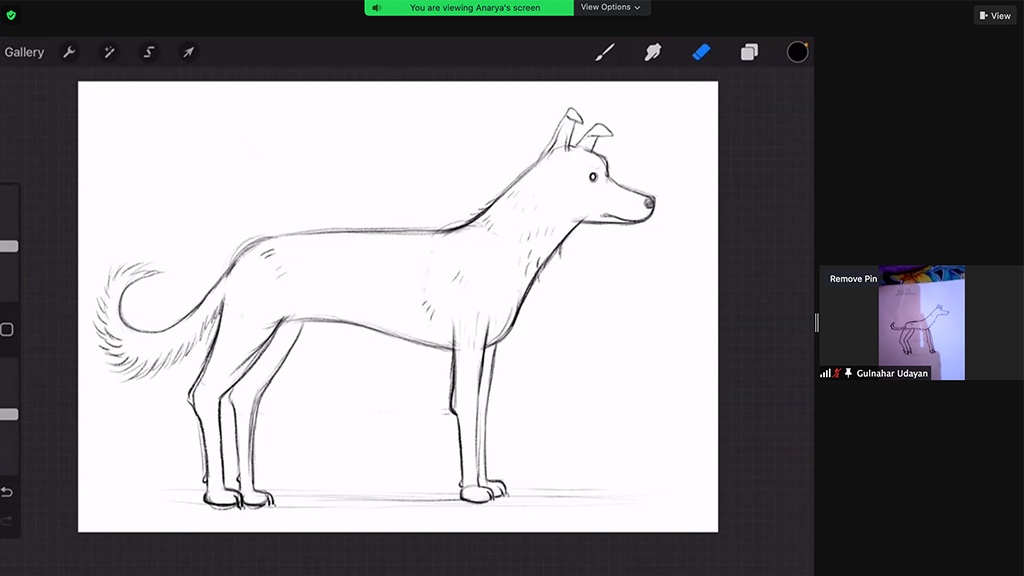Toggle the Eraser tool
1024x576 pixels.
click(701, 52)
